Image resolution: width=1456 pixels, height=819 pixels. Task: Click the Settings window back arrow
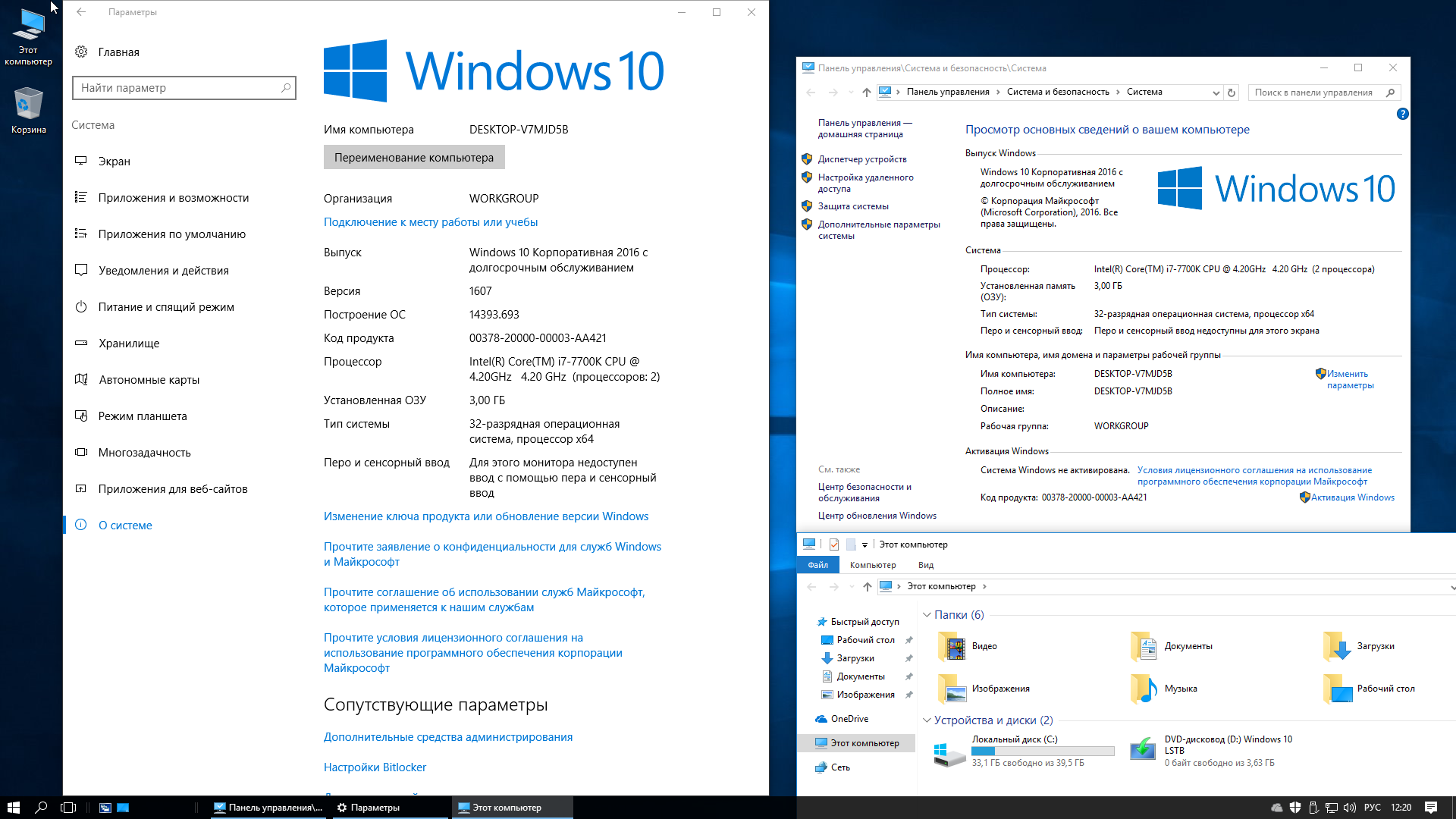[x=81, y=12]
